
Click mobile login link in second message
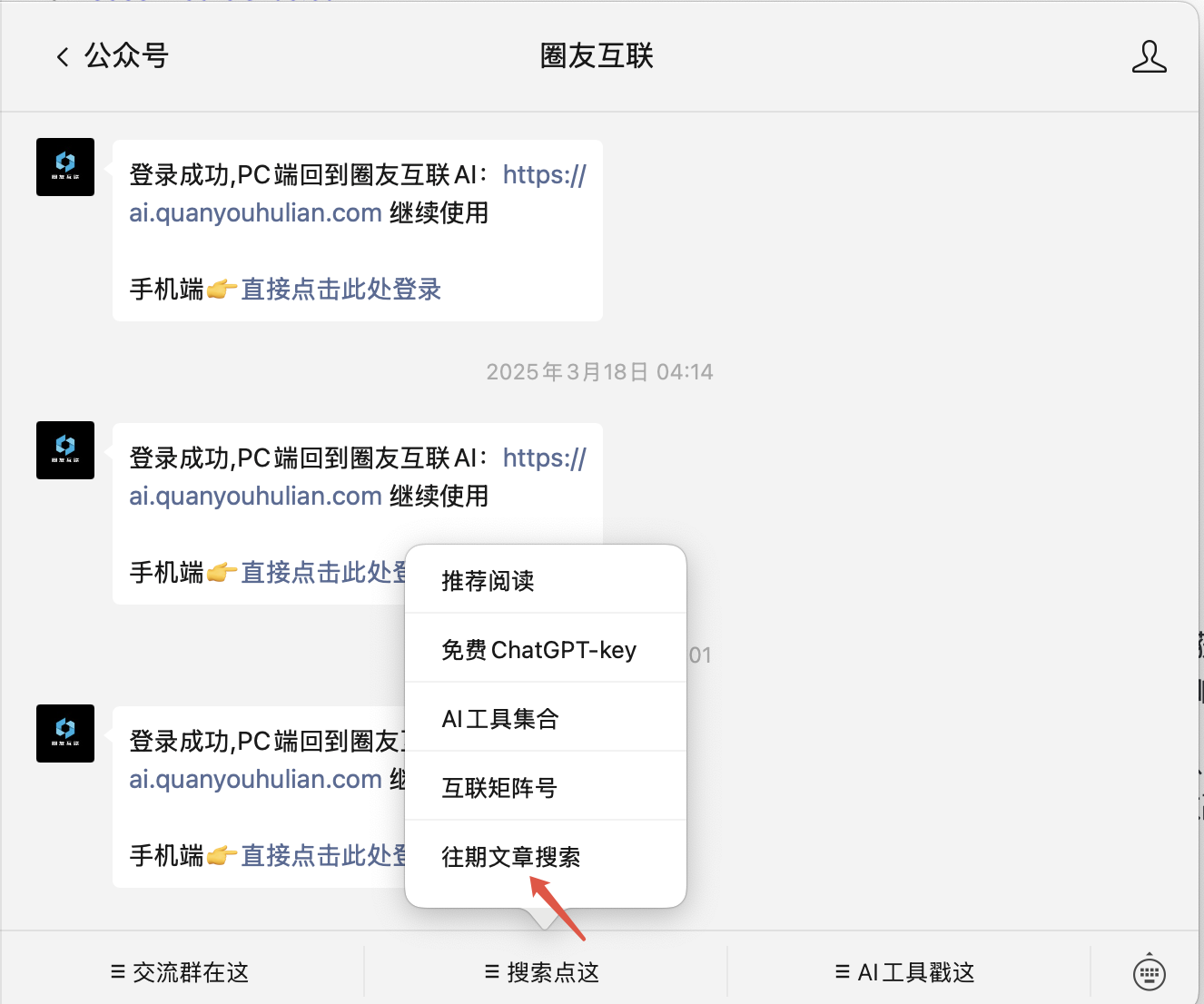coord(322,572)
